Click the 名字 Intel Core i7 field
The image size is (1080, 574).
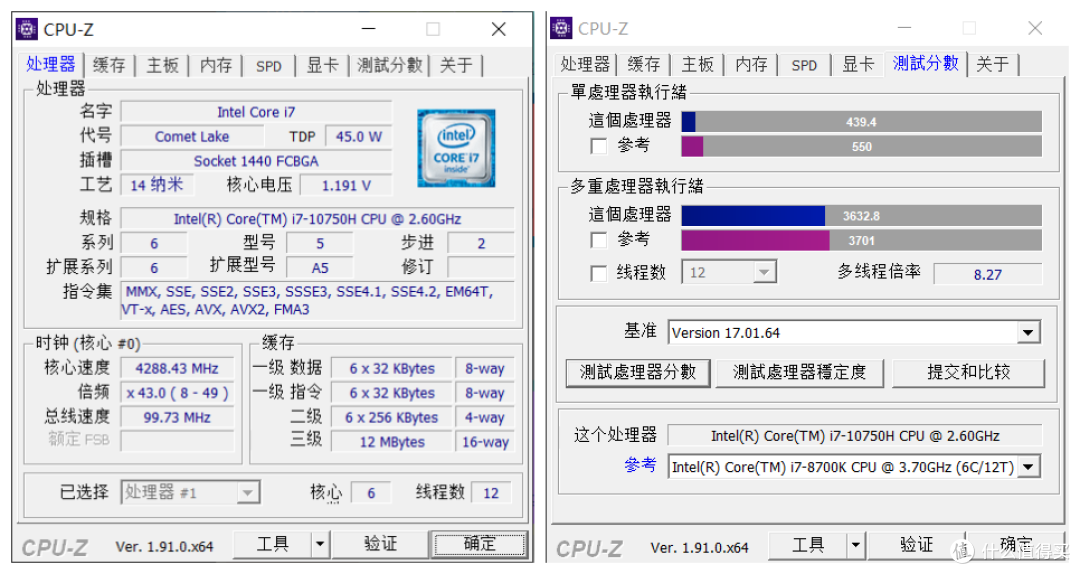click(x=256, y=112)
